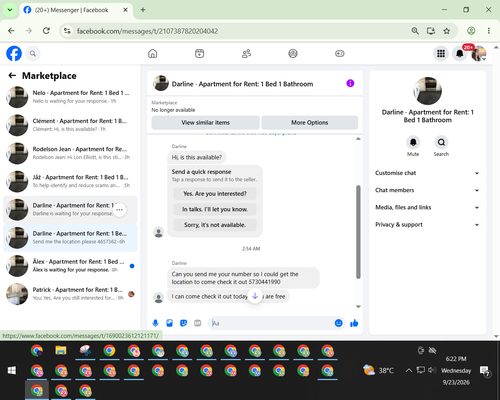Open a new Chrome tab
500x400 pixels.
[x=143, y=10]
